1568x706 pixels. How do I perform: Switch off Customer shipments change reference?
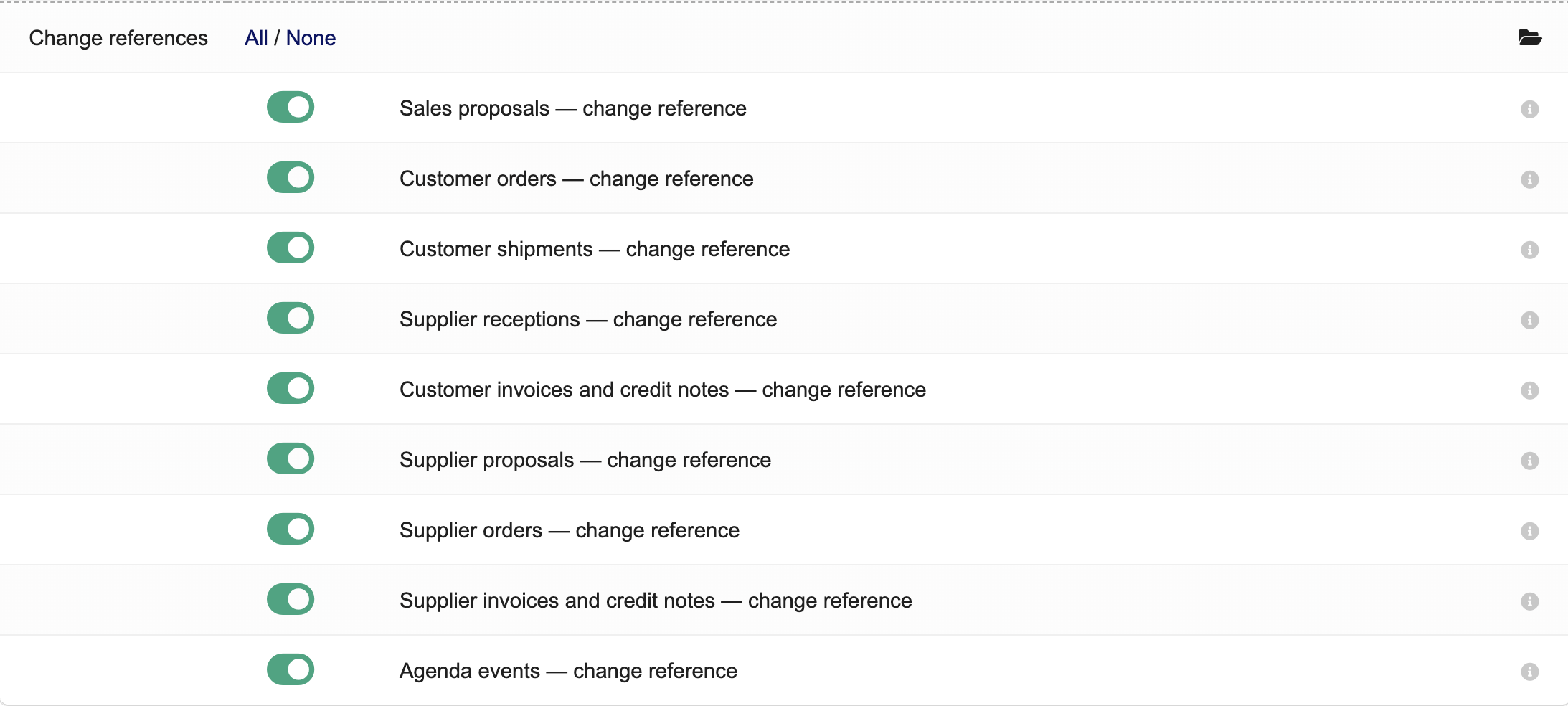tap(291, 248)
